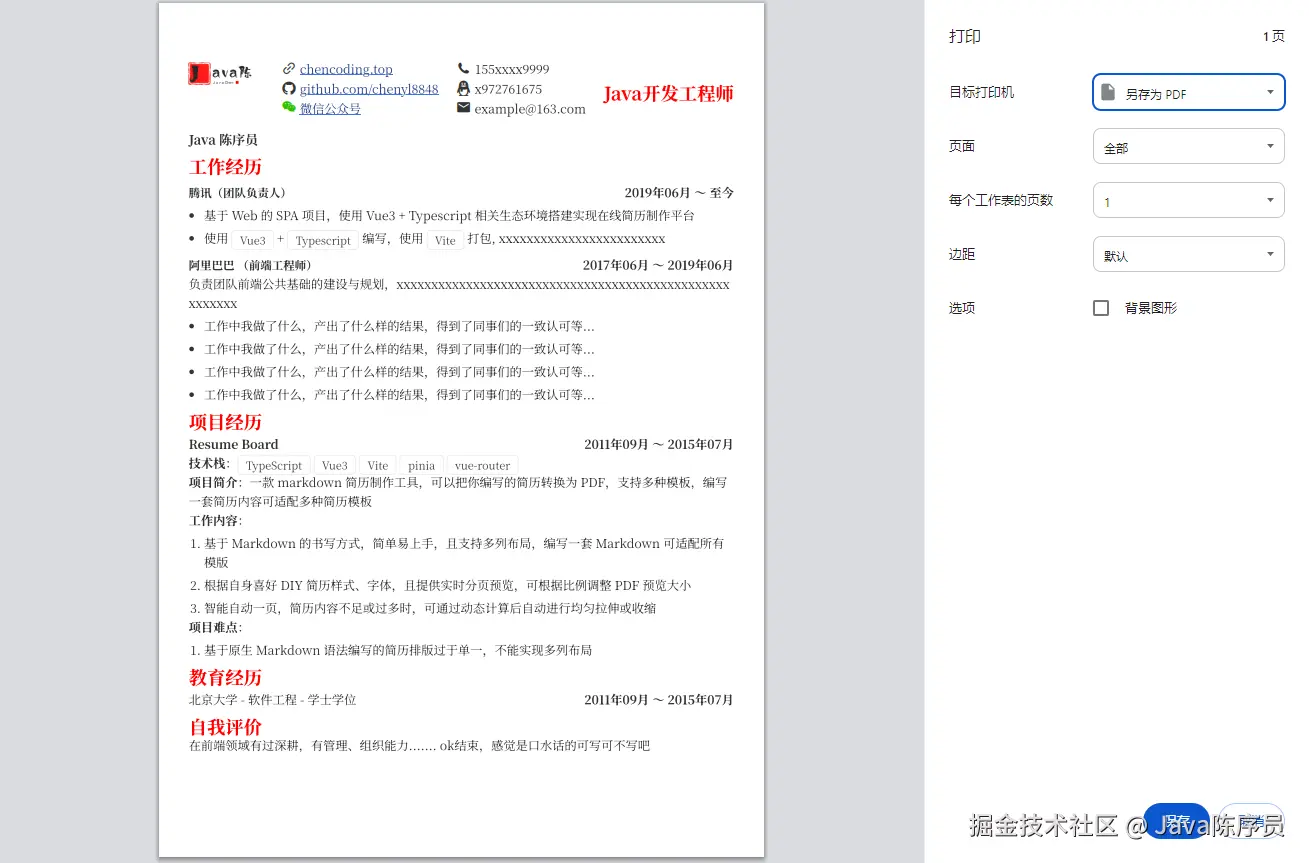The height and width of the screenshot is (863, 1309).
Task: Click the 腾讯（团队负责人）job title
Action: click(x=238, y=193)
